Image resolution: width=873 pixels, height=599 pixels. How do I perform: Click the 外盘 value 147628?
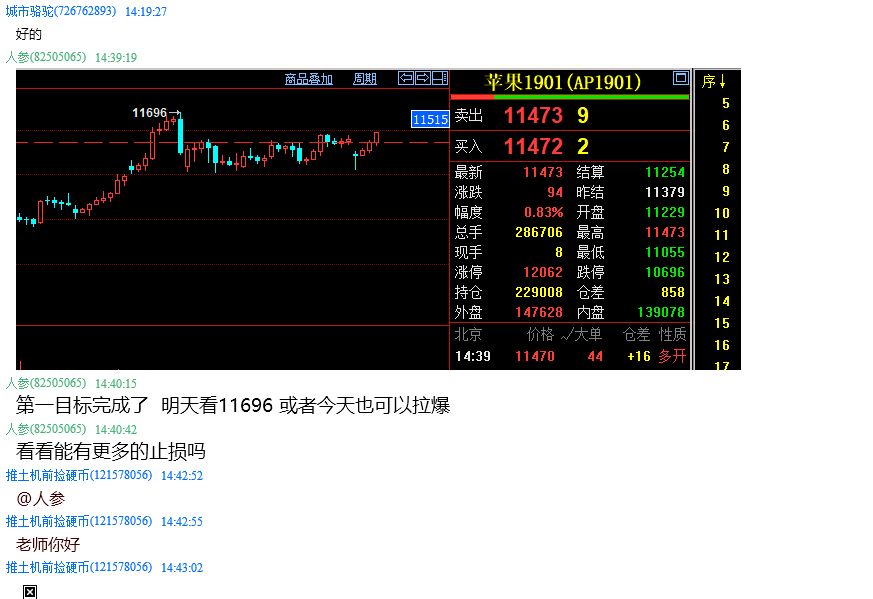[539, 313]
